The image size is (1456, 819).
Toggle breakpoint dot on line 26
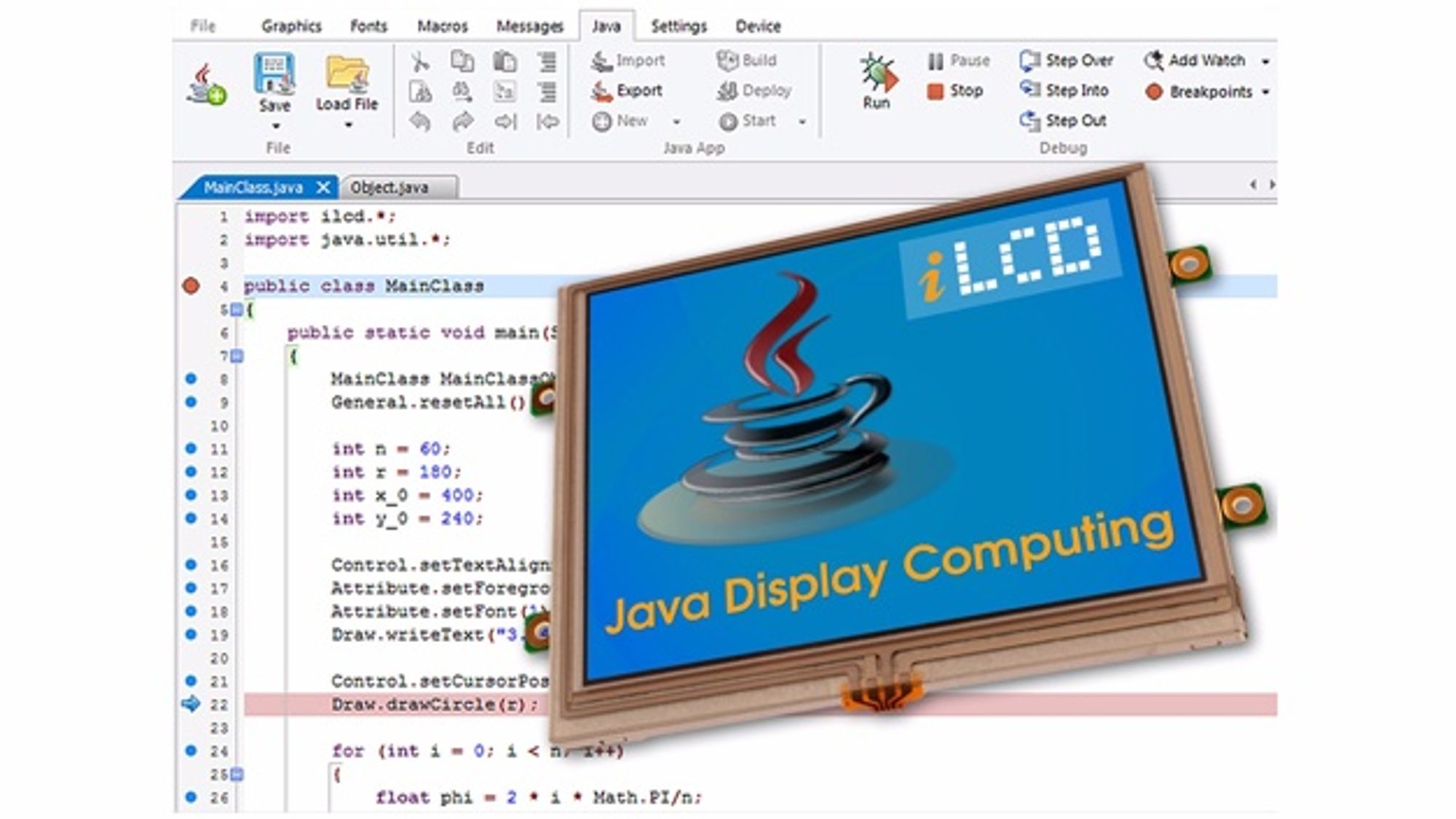191,796
